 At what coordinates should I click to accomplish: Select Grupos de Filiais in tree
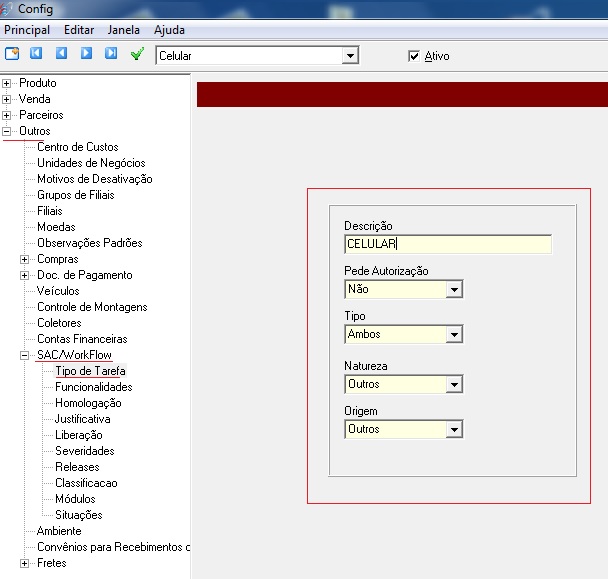[x=76, y=195]
